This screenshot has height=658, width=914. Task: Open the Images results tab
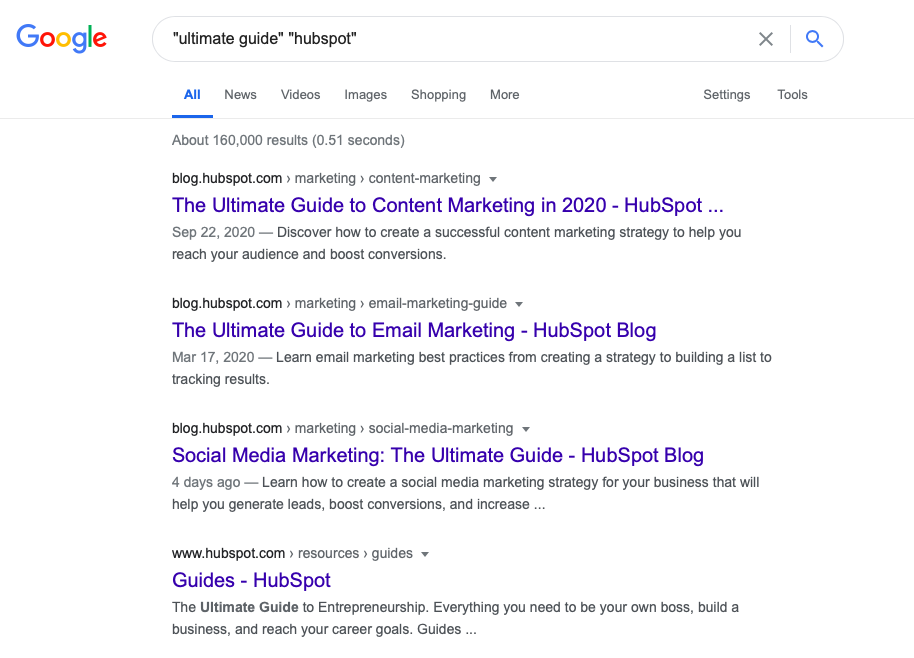365,95
